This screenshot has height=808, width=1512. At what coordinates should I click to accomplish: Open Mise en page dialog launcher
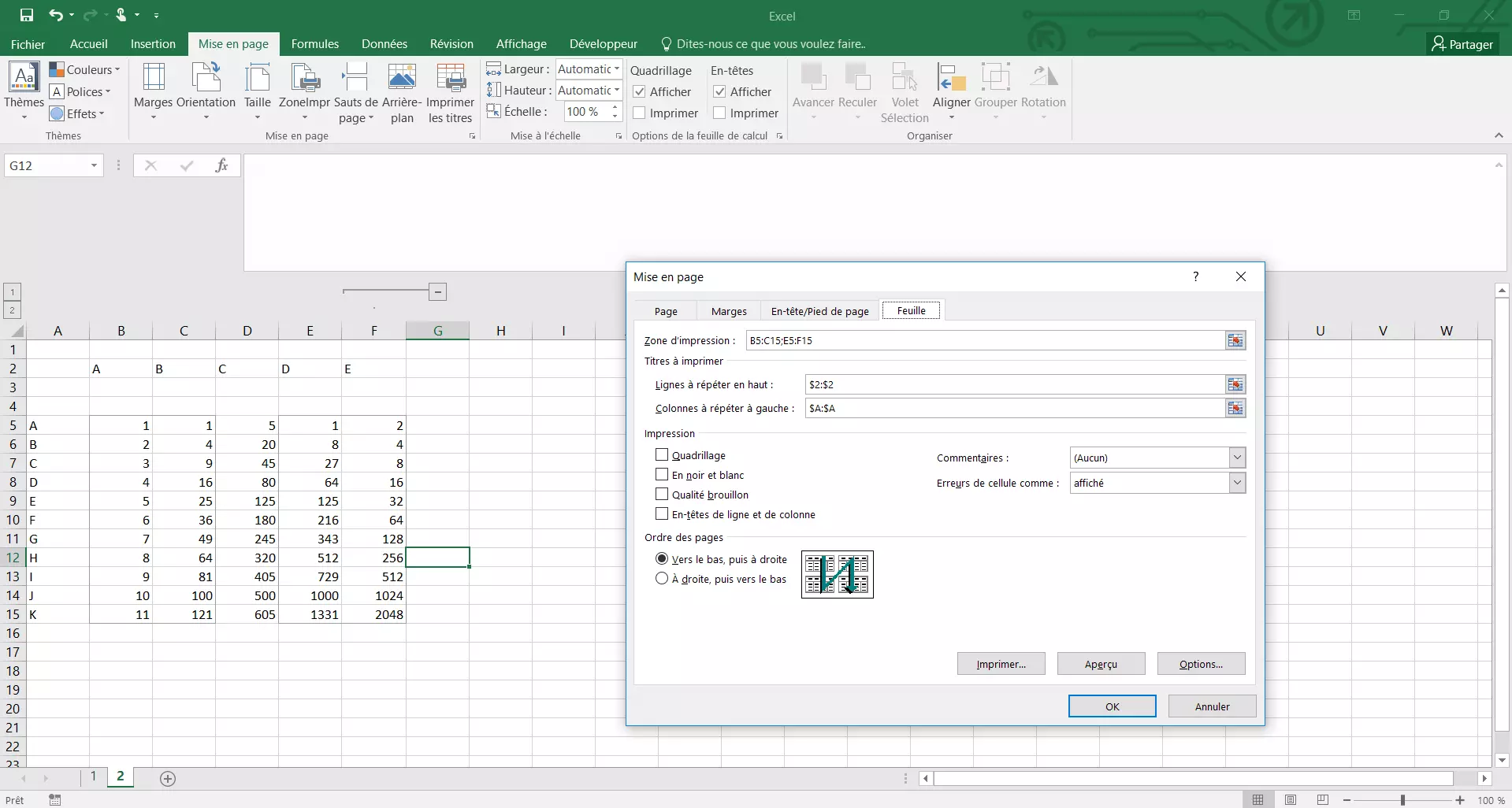point(472,136)
